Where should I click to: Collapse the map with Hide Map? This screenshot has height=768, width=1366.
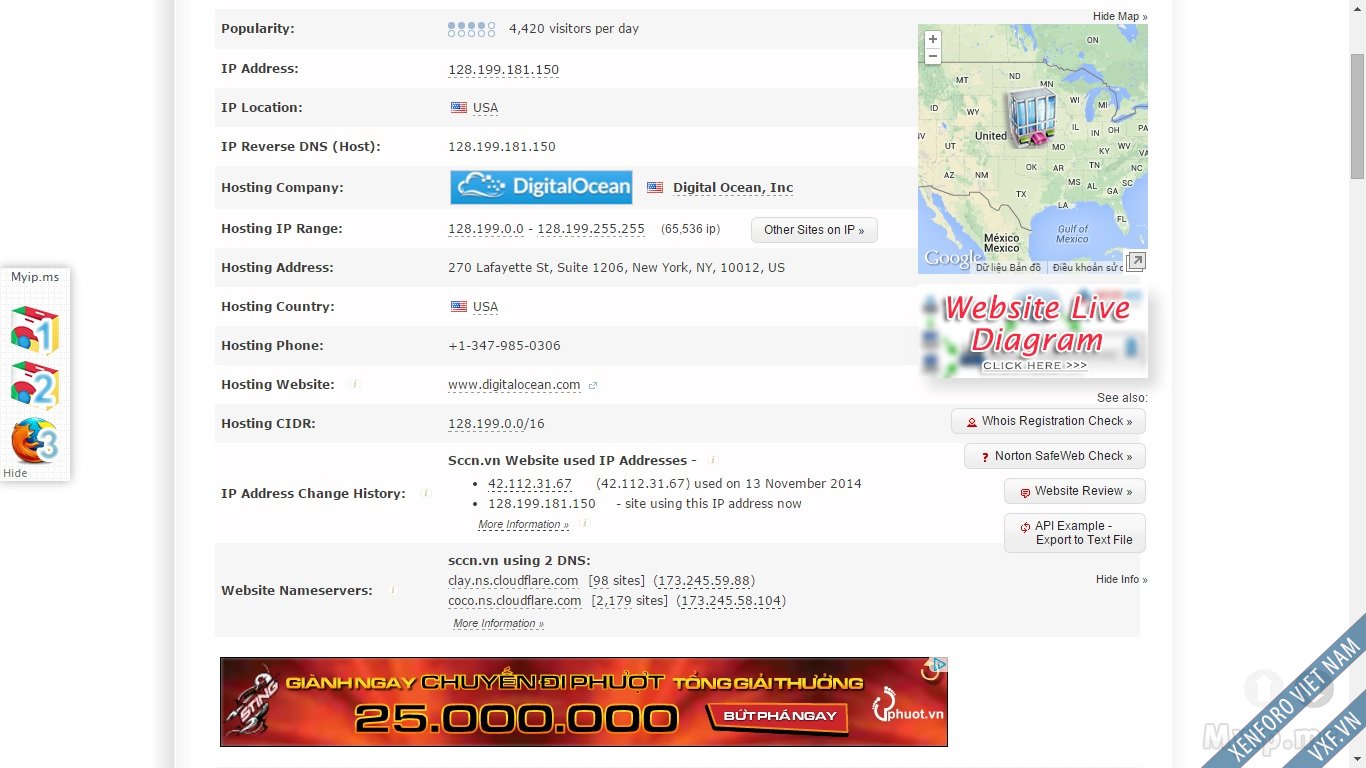click(x=1120, y=17)
